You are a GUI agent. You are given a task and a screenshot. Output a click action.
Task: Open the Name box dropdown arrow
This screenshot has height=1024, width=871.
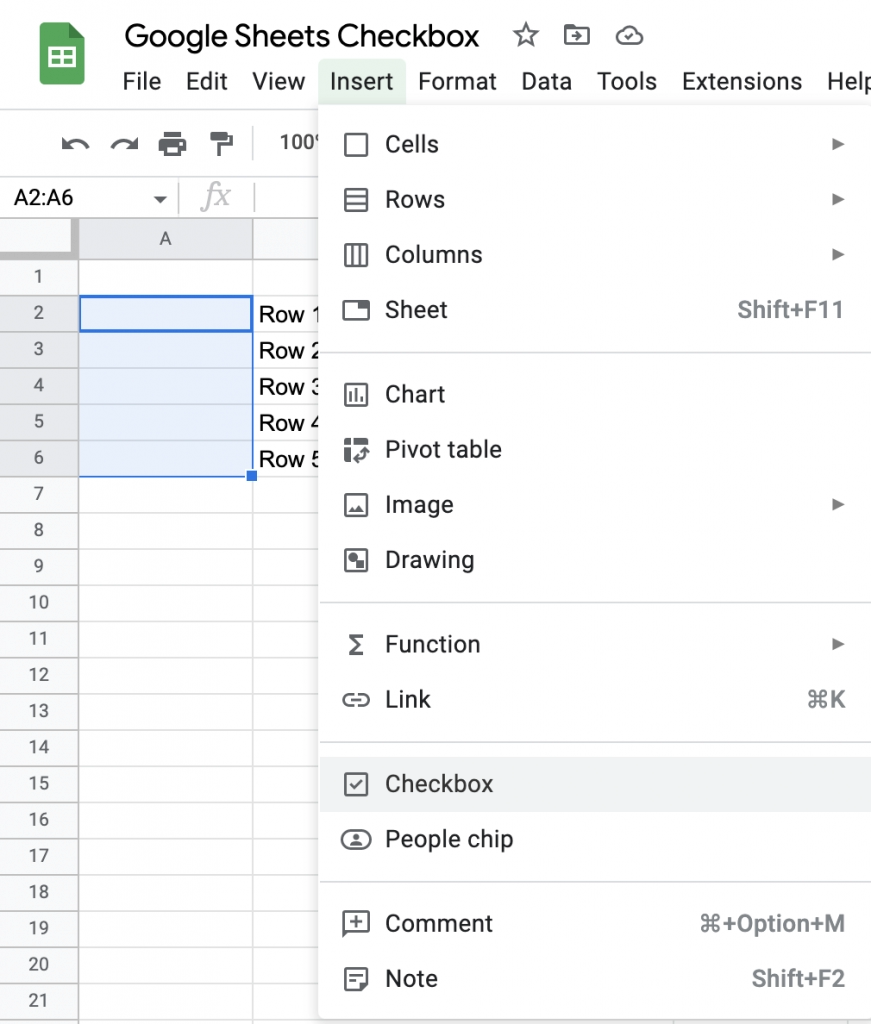[x=160, y=197]
